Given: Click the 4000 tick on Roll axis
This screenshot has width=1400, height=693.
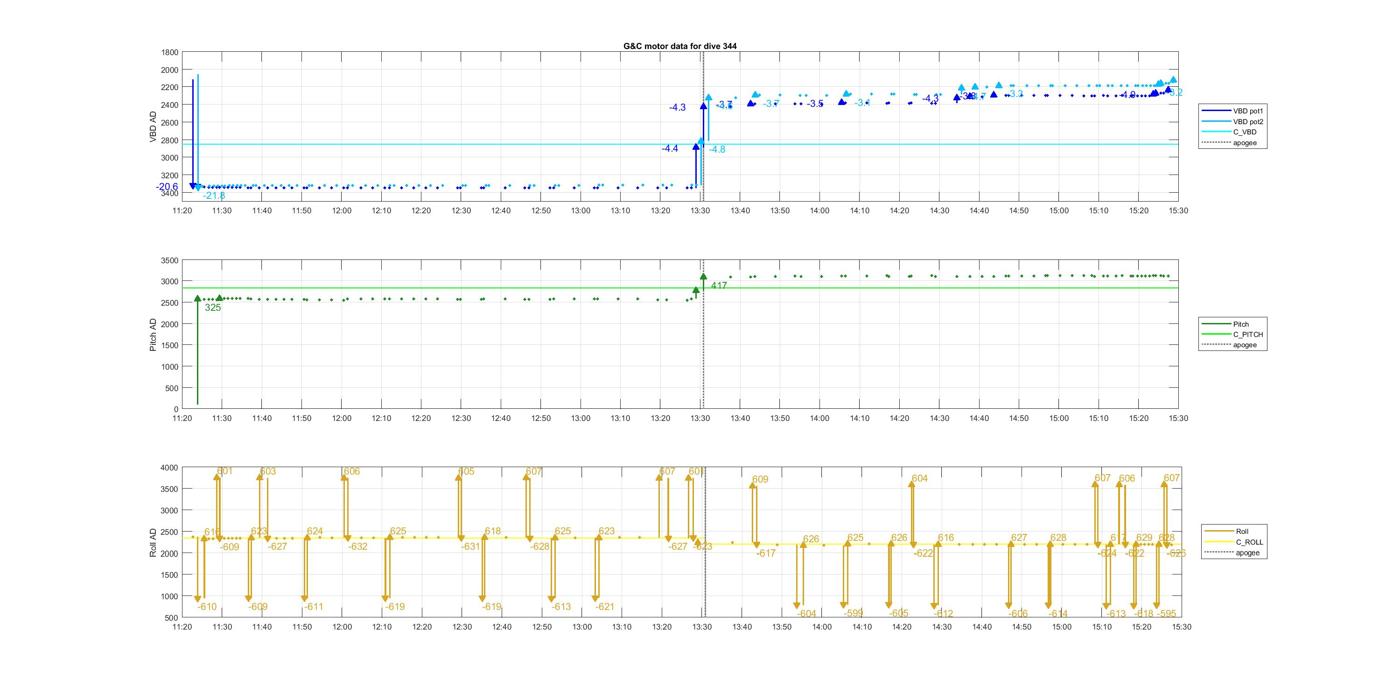Looking at the screenshot, I should tap(169, 468).
